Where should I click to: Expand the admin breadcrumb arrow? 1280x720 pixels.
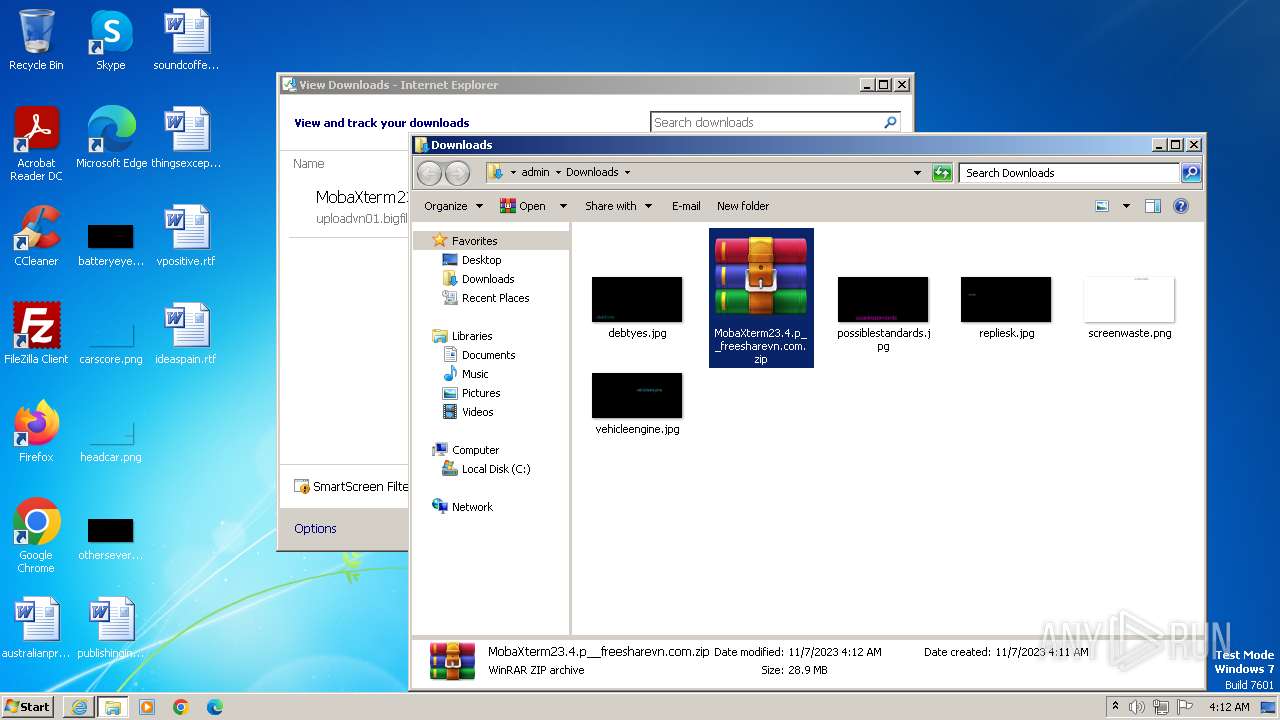tap(558, 172)
